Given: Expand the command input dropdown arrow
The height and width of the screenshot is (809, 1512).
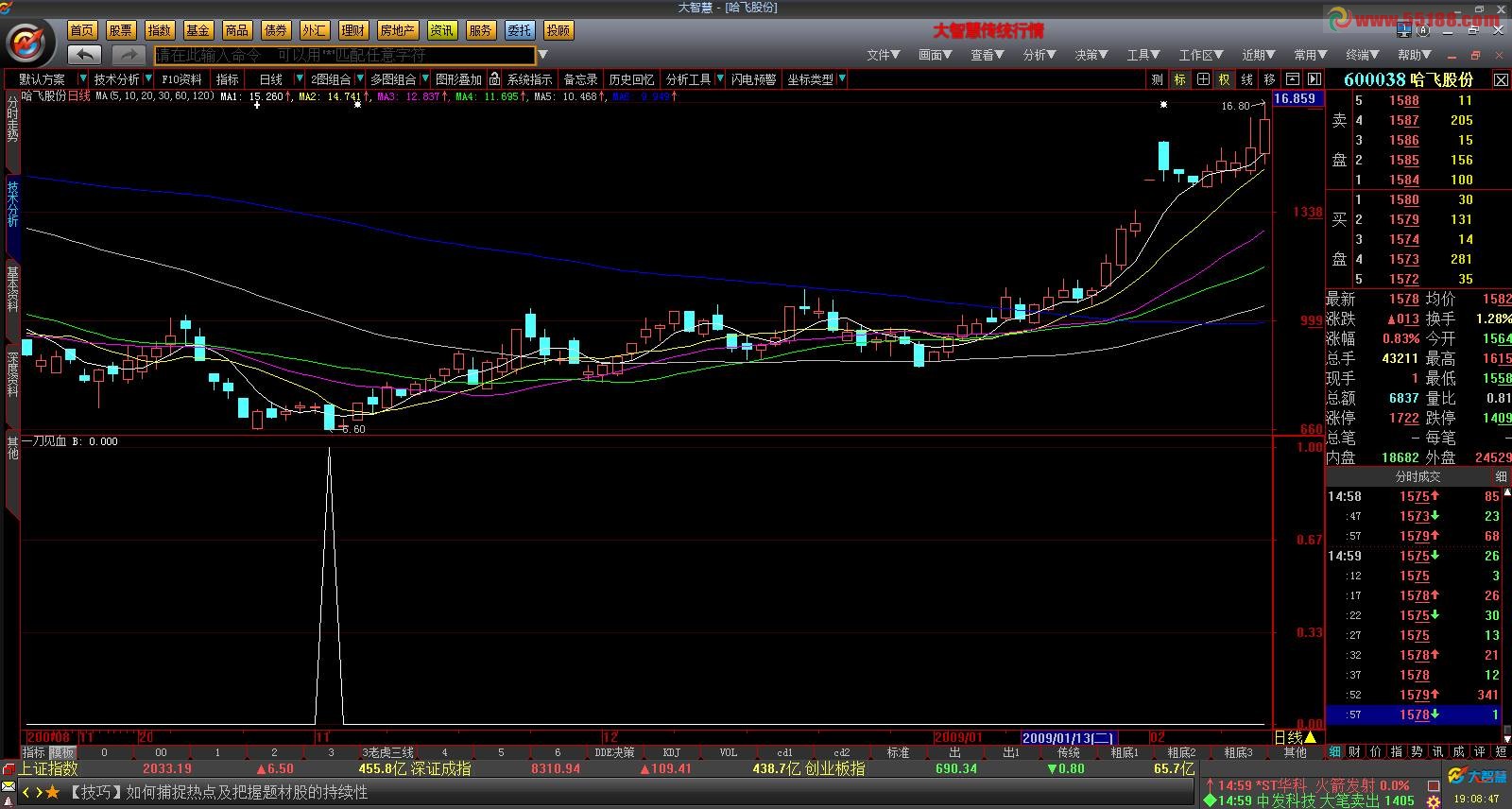Looking at the screenshot, I should [x=543, y=55].
